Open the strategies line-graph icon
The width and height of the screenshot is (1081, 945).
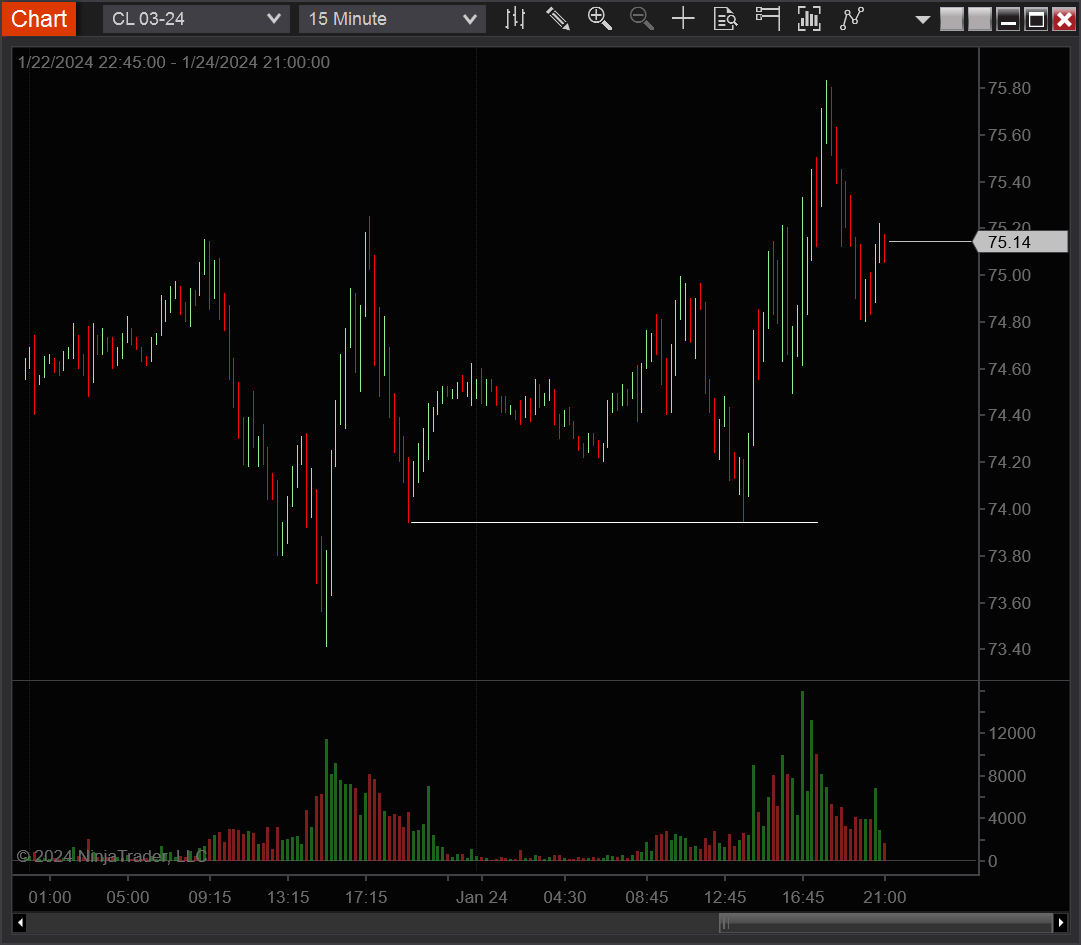pyautogui.click(x=852, y=19)
